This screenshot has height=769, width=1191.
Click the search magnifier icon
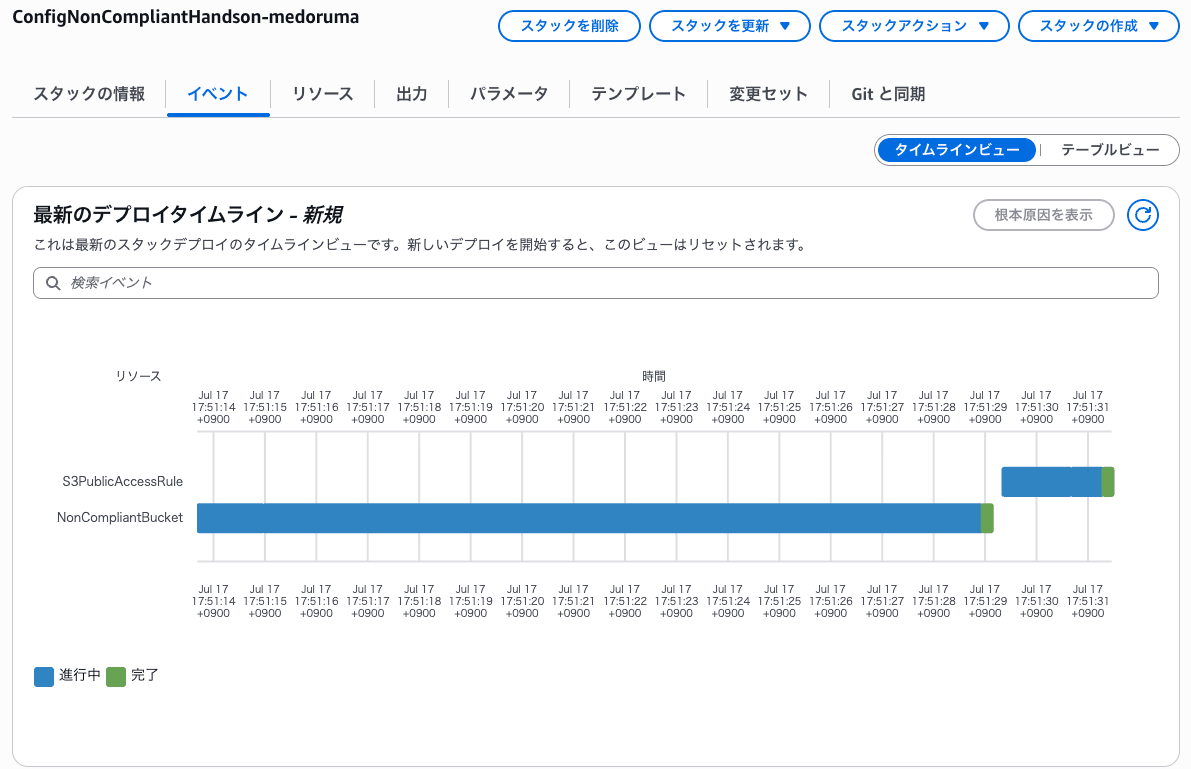[x=53, y=283]
